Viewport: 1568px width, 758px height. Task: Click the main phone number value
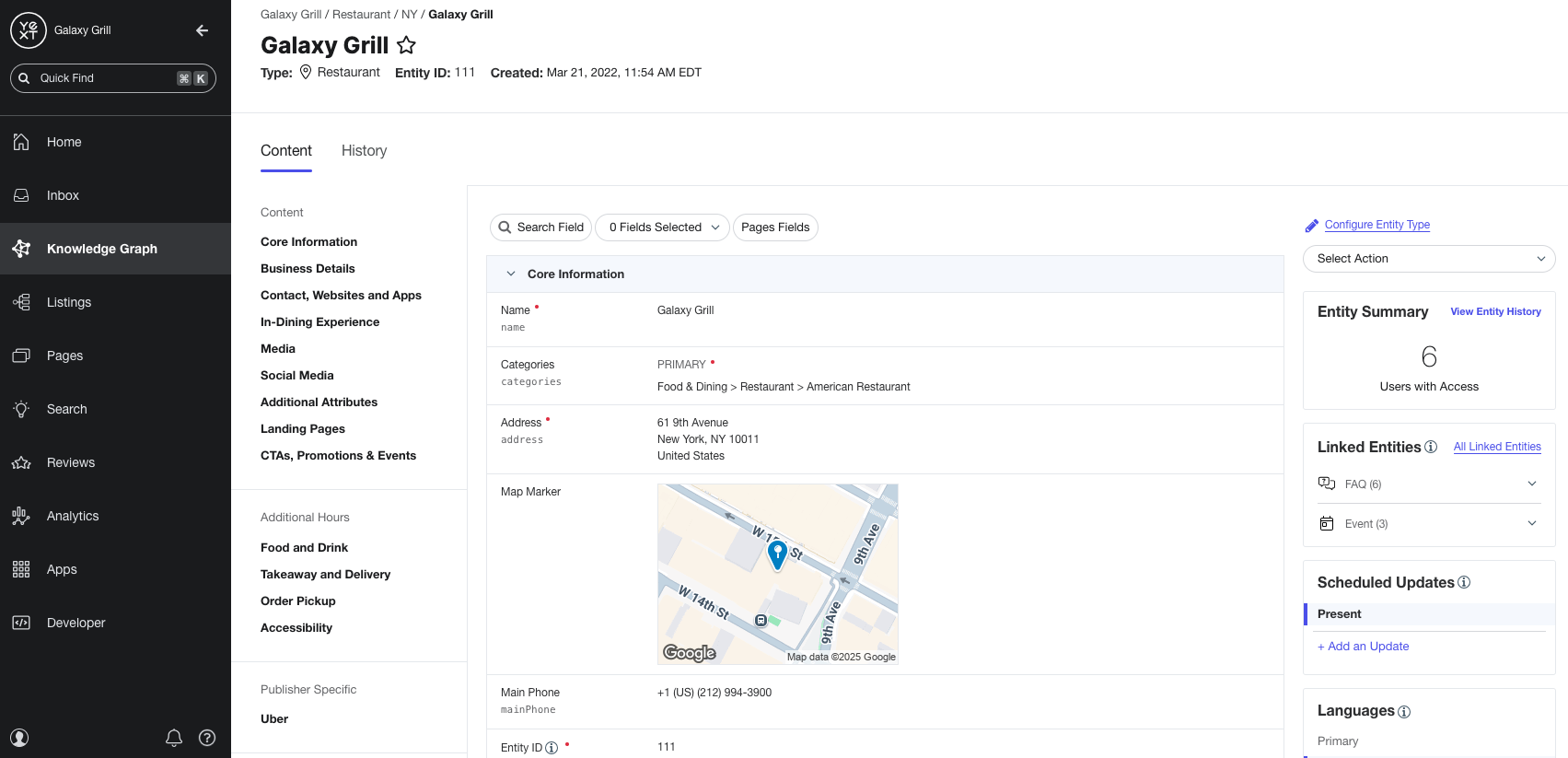click(714, 693)
